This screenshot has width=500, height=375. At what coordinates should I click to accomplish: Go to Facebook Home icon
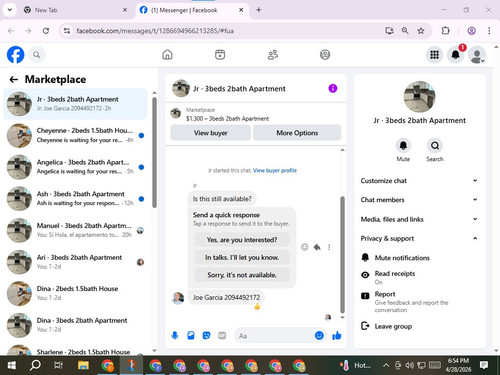coord(167,54)
